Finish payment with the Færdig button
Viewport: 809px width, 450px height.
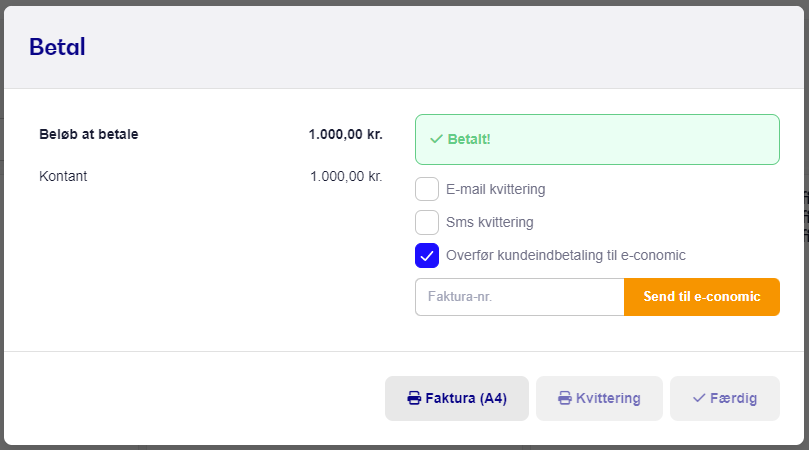(x=725, y=398)
